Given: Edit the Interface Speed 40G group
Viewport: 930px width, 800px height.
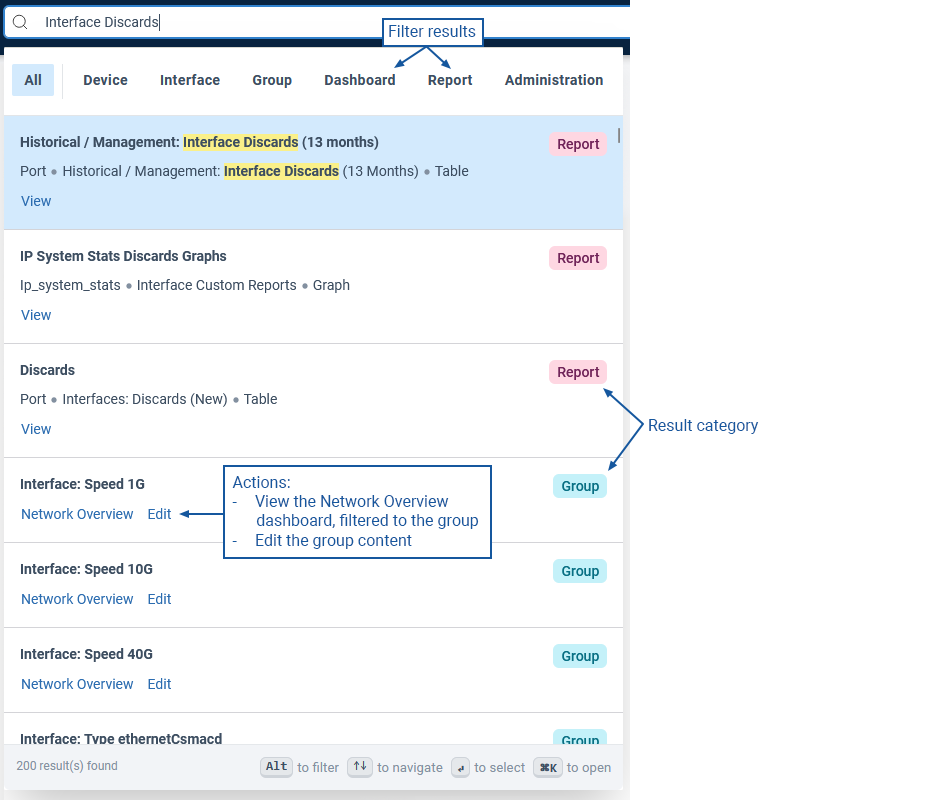Looking at the screenshot, I should click(159, 684).
